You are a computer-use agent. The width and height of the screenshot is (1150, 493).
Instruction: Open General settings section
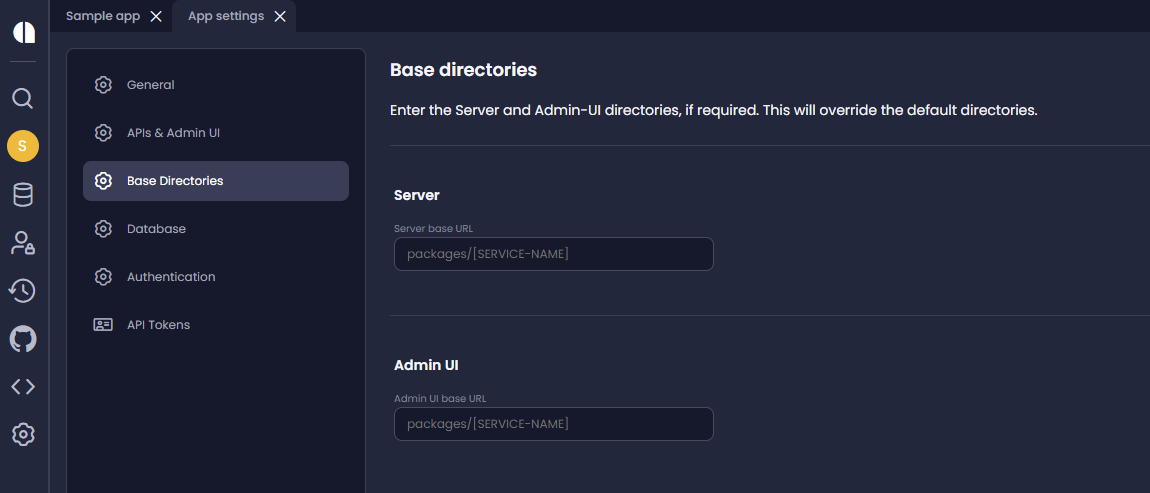(150, 85)
